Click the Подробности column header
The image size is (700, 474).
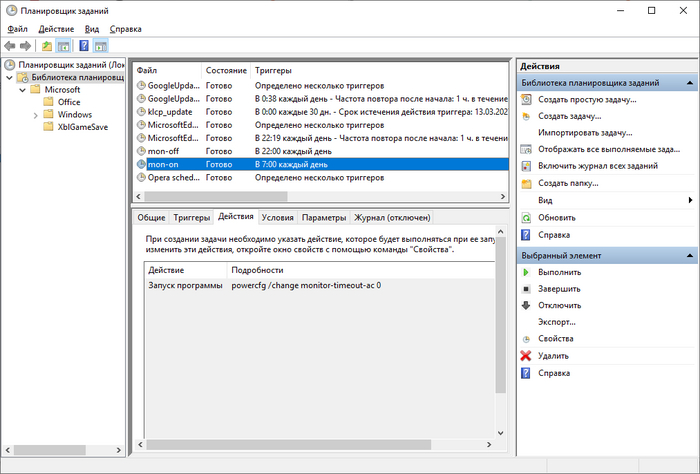tap(361, 270)
